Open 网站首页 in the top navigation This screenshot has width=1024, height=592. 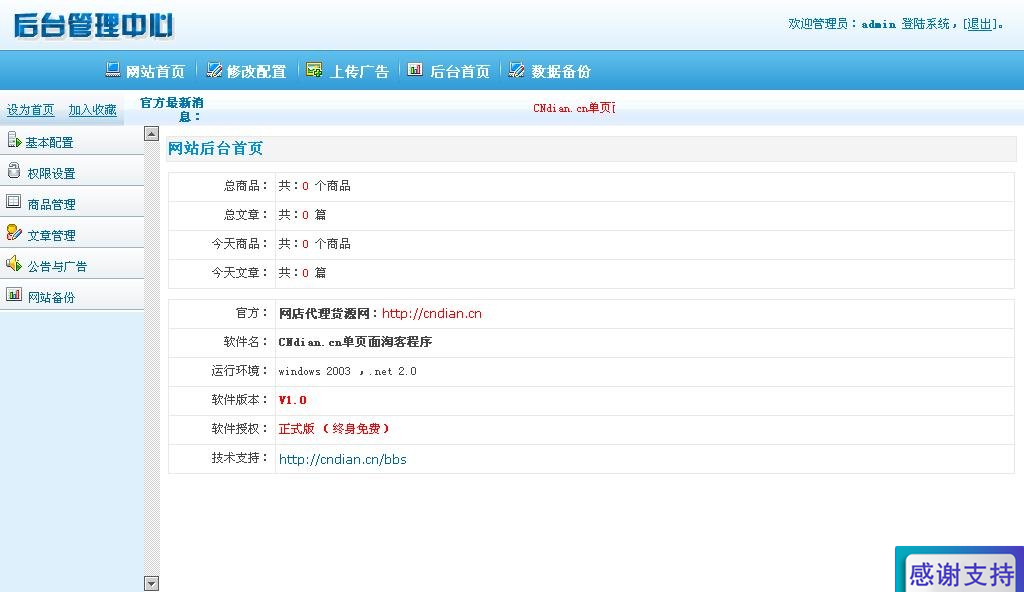(x=155, y=71)
